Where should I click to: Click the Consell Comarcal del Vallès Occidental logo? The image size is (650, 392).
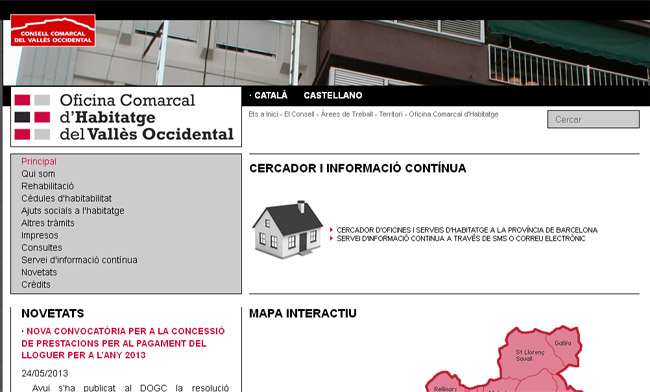pyautogui.click(x=53, y=31)
